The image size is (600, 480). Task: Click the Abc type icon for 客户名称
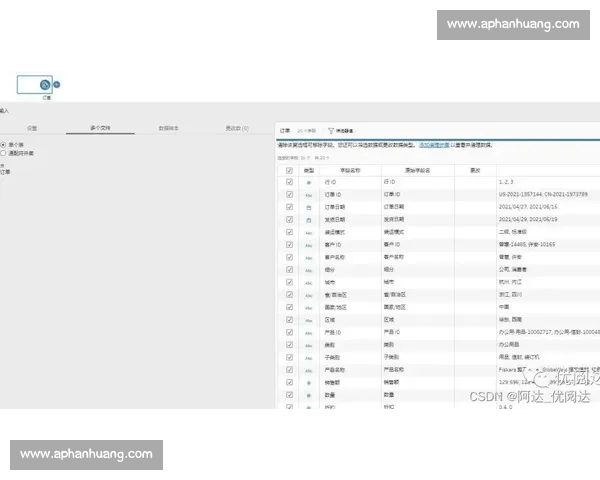pos(309,257)
